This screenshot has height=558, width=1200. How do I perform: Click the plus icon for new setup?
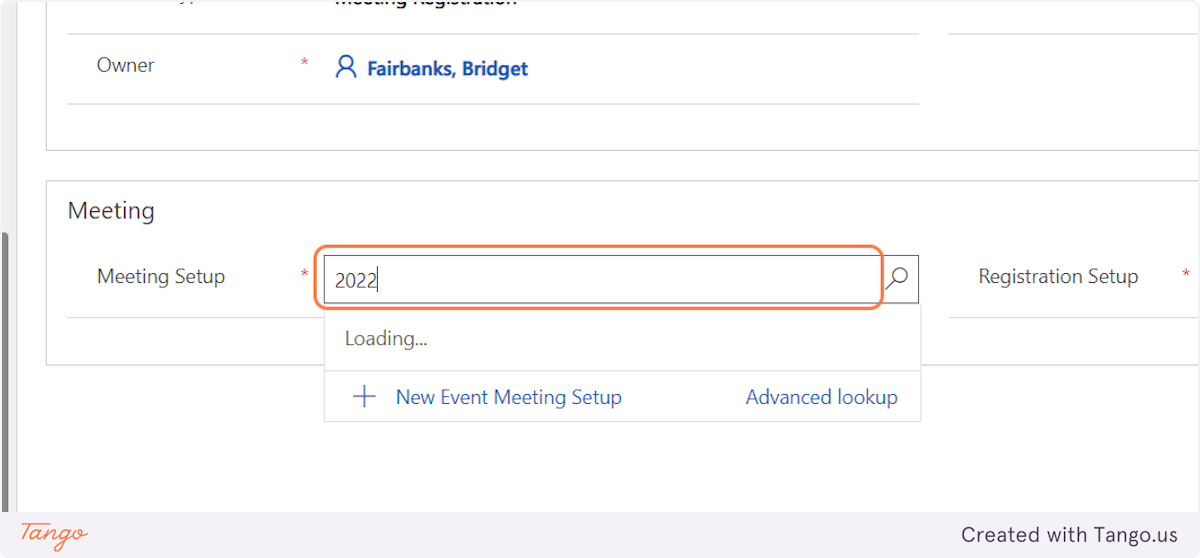click(365, 397)
